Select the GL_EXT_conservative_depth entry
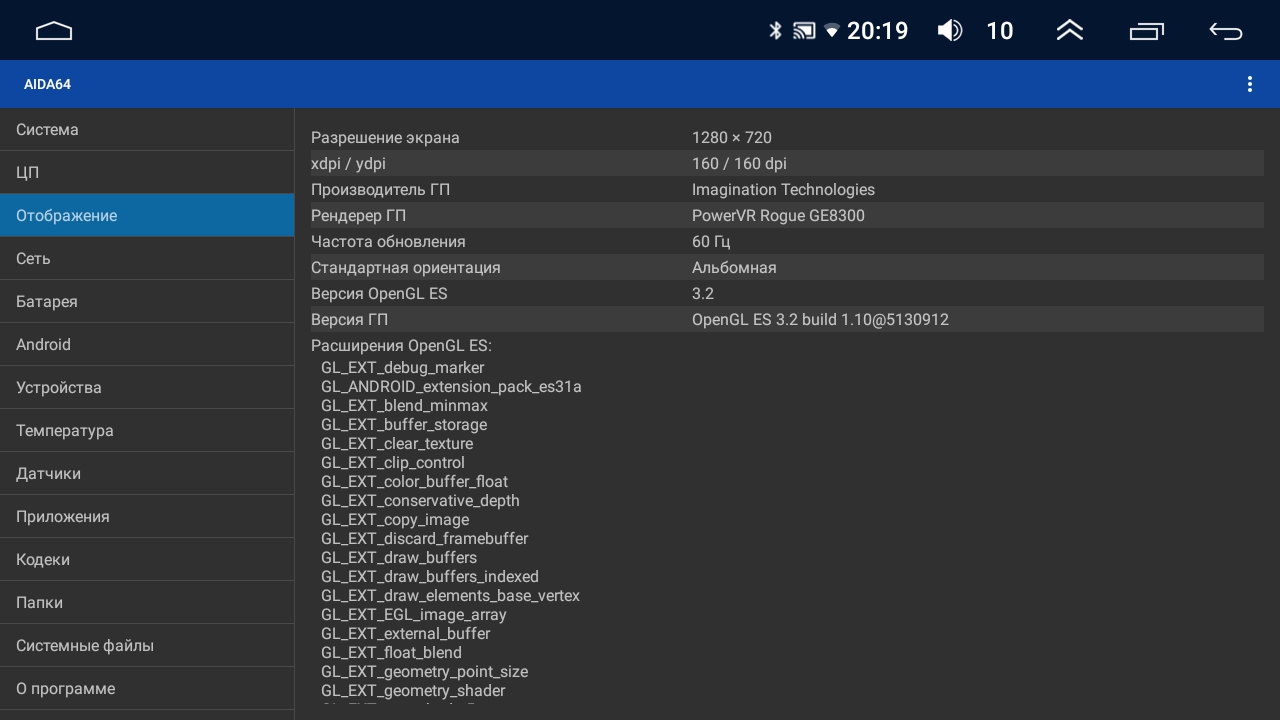Image resolution: width=1280 pixels, height=720 pixels. (420, 501)
